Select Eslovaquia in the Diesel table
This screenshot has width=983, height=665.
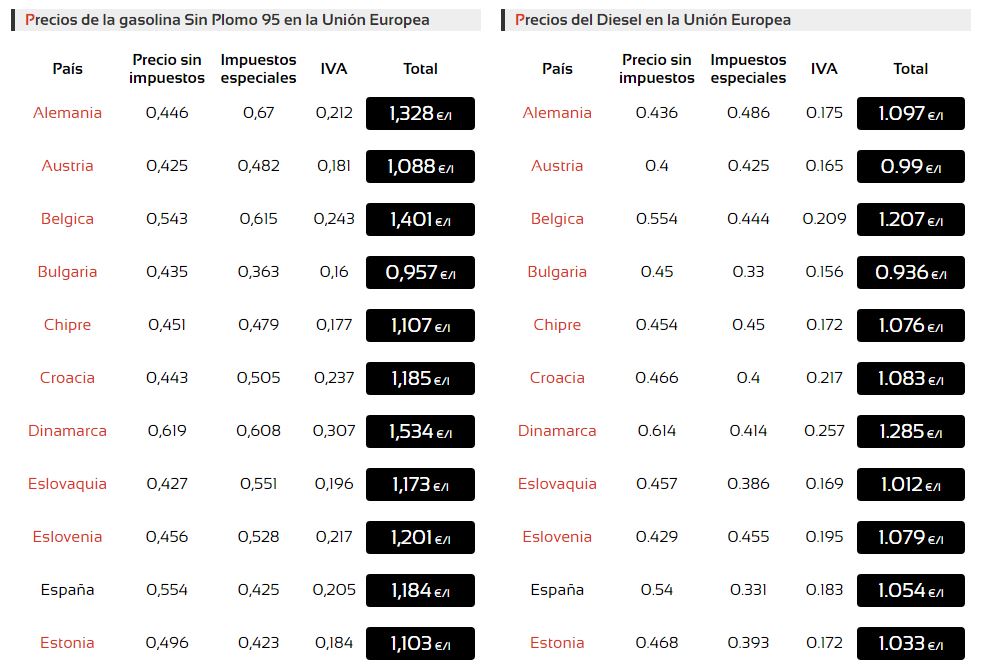(x=557, y=484)
